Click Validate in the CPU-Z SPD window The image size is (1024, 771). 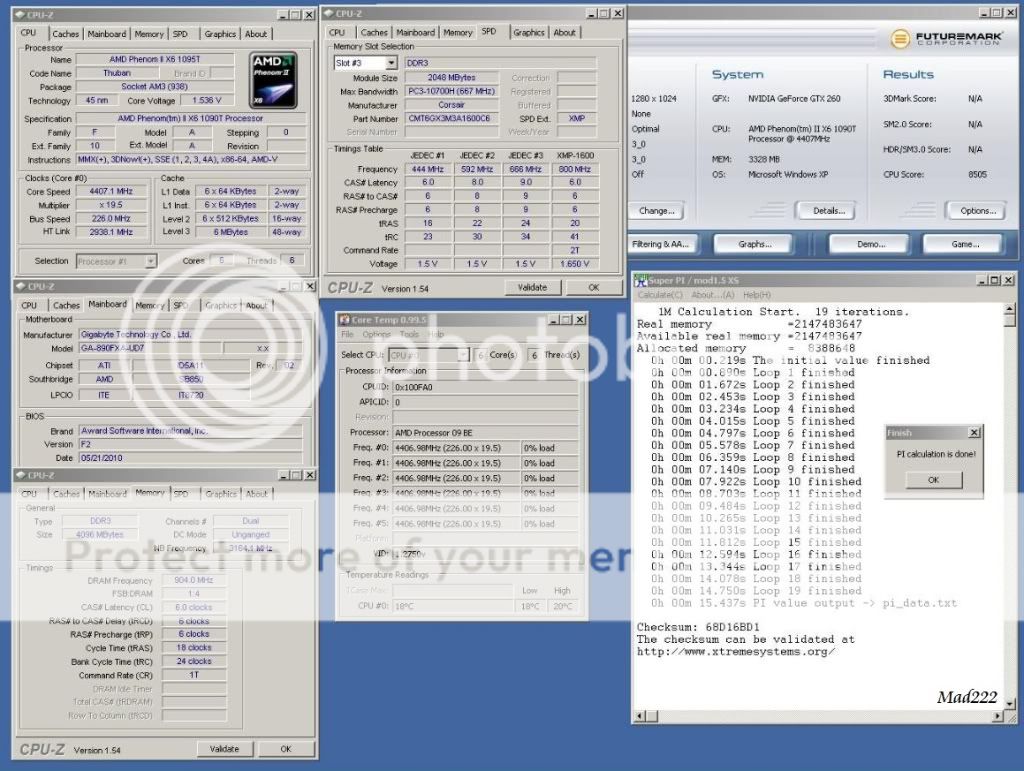tap(532, 287)
